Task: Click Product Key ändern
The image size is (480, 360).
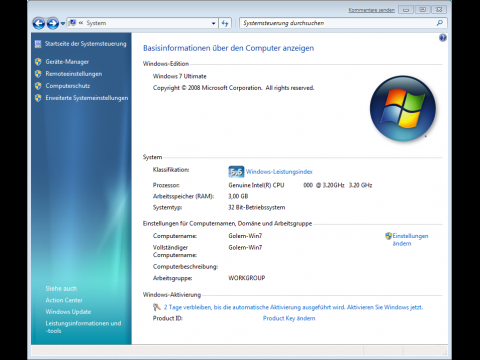Action: [x=289, y=318]
